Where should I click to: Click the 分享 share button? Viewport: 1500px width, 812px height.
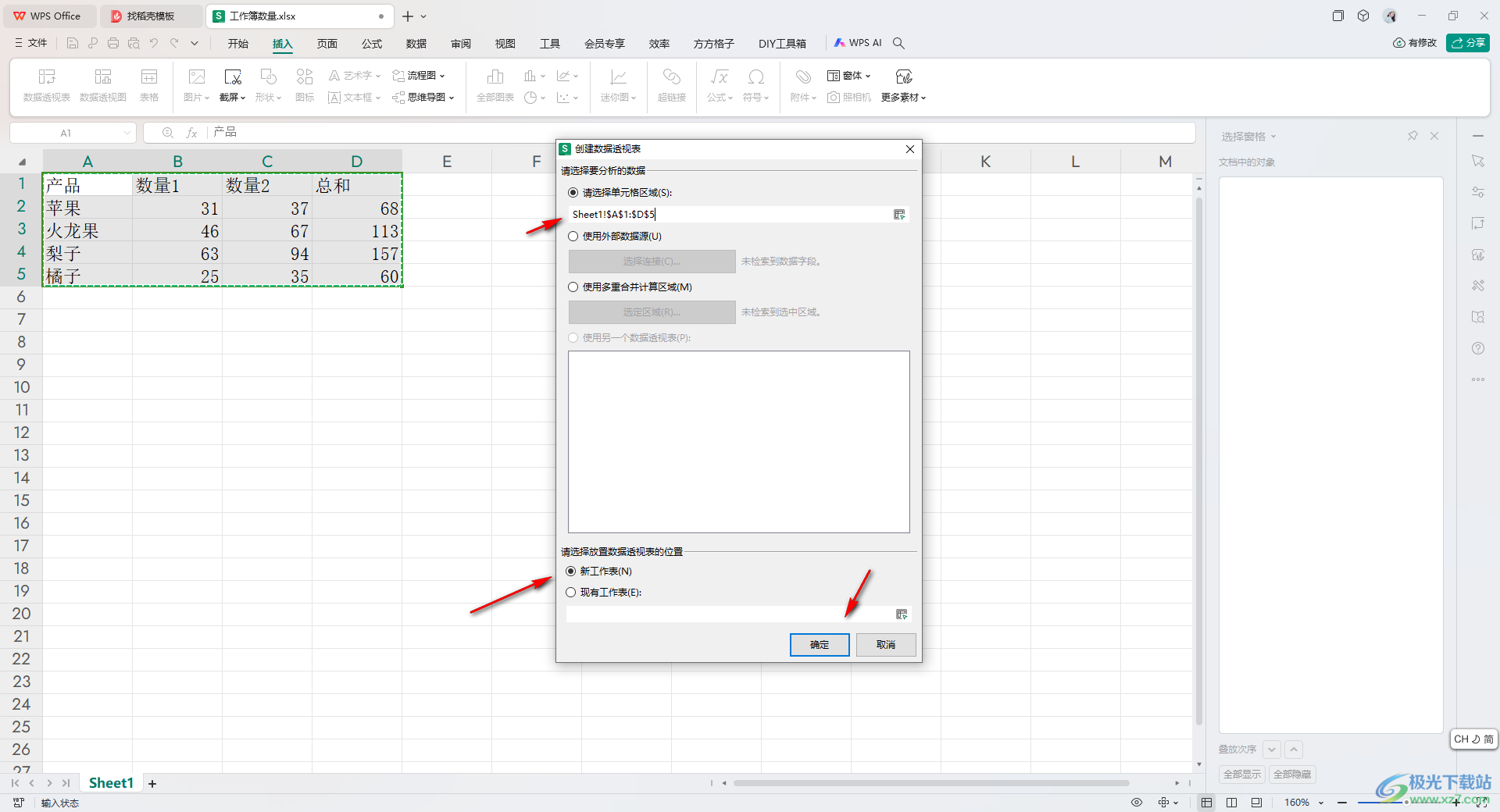[x=1468, y=43]
